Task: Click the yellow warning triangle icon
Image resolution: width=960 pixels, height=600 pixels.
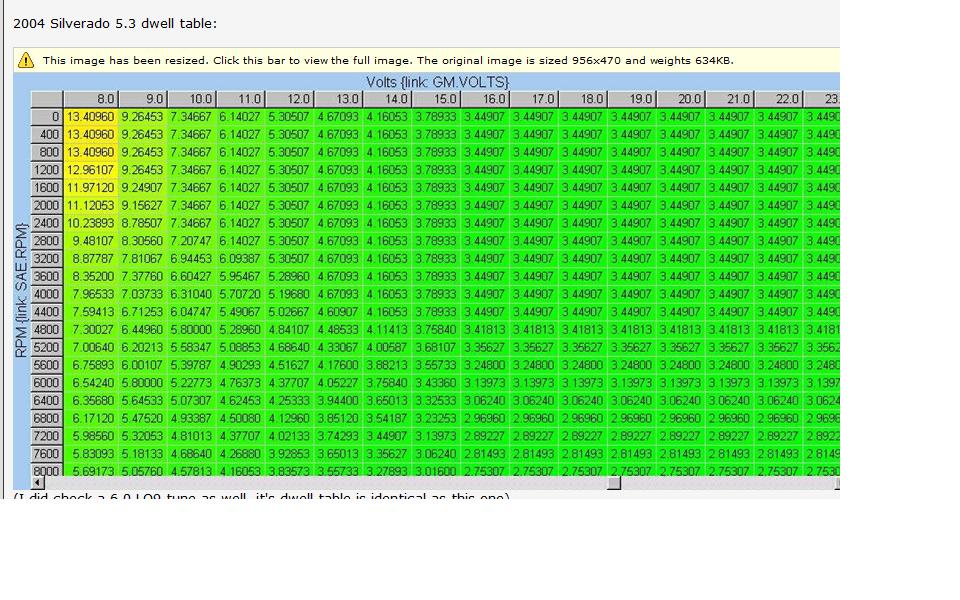Action: tap(26, 59)
